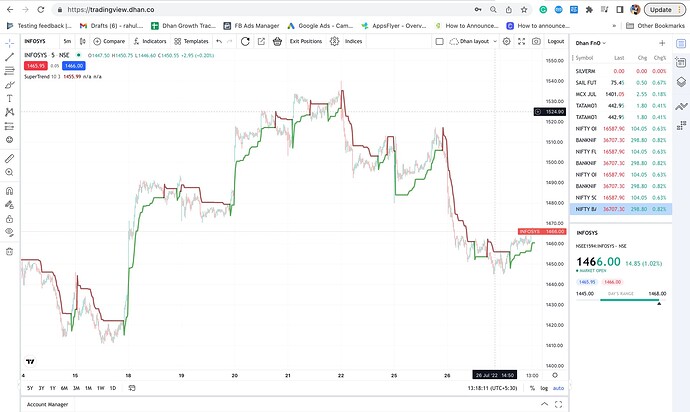Open the emoji icons tool
Viewport: 690px width, 412px height.
9,140
